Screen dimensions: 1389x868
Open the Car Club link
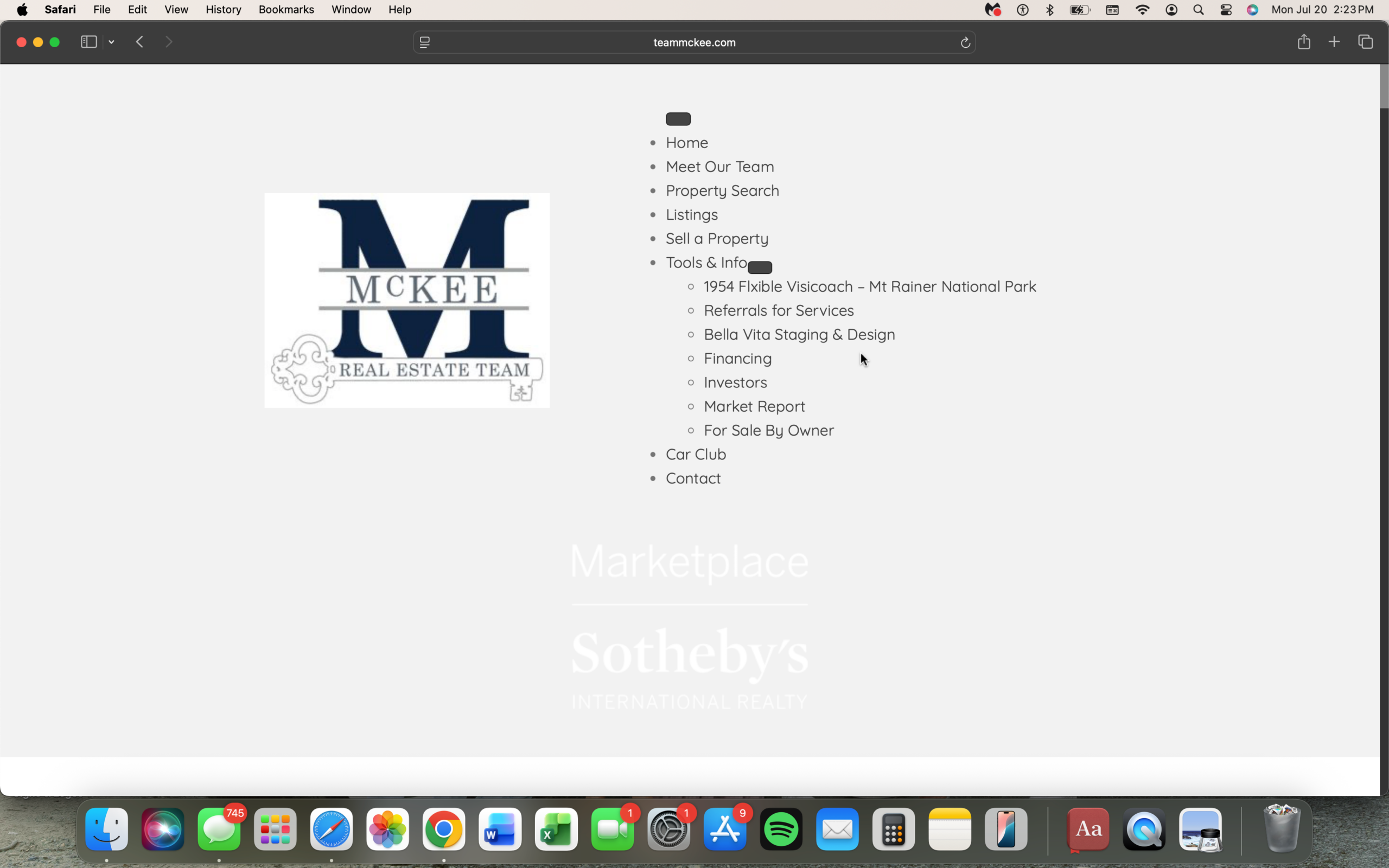click(x=696, y=455)
